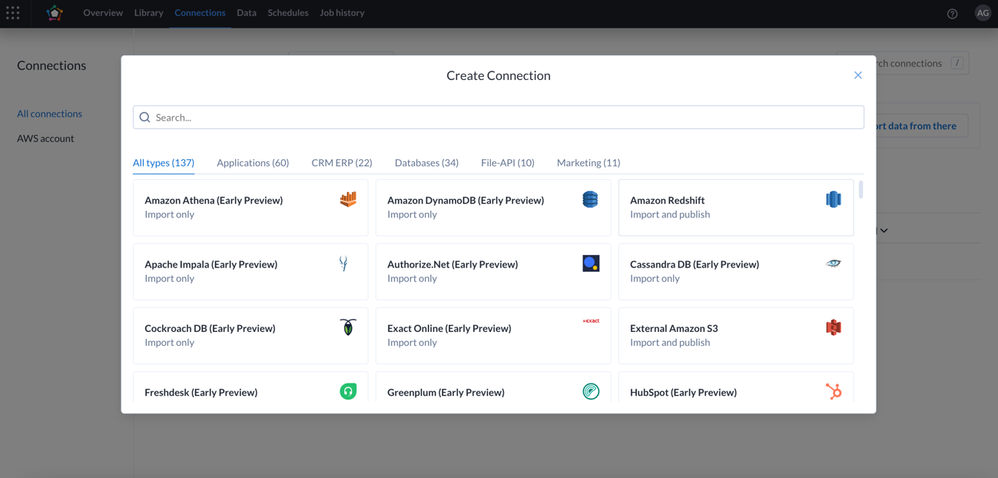
Task: Choose the Exact Online (Early Preview) name
Action: tap(449, 328)
